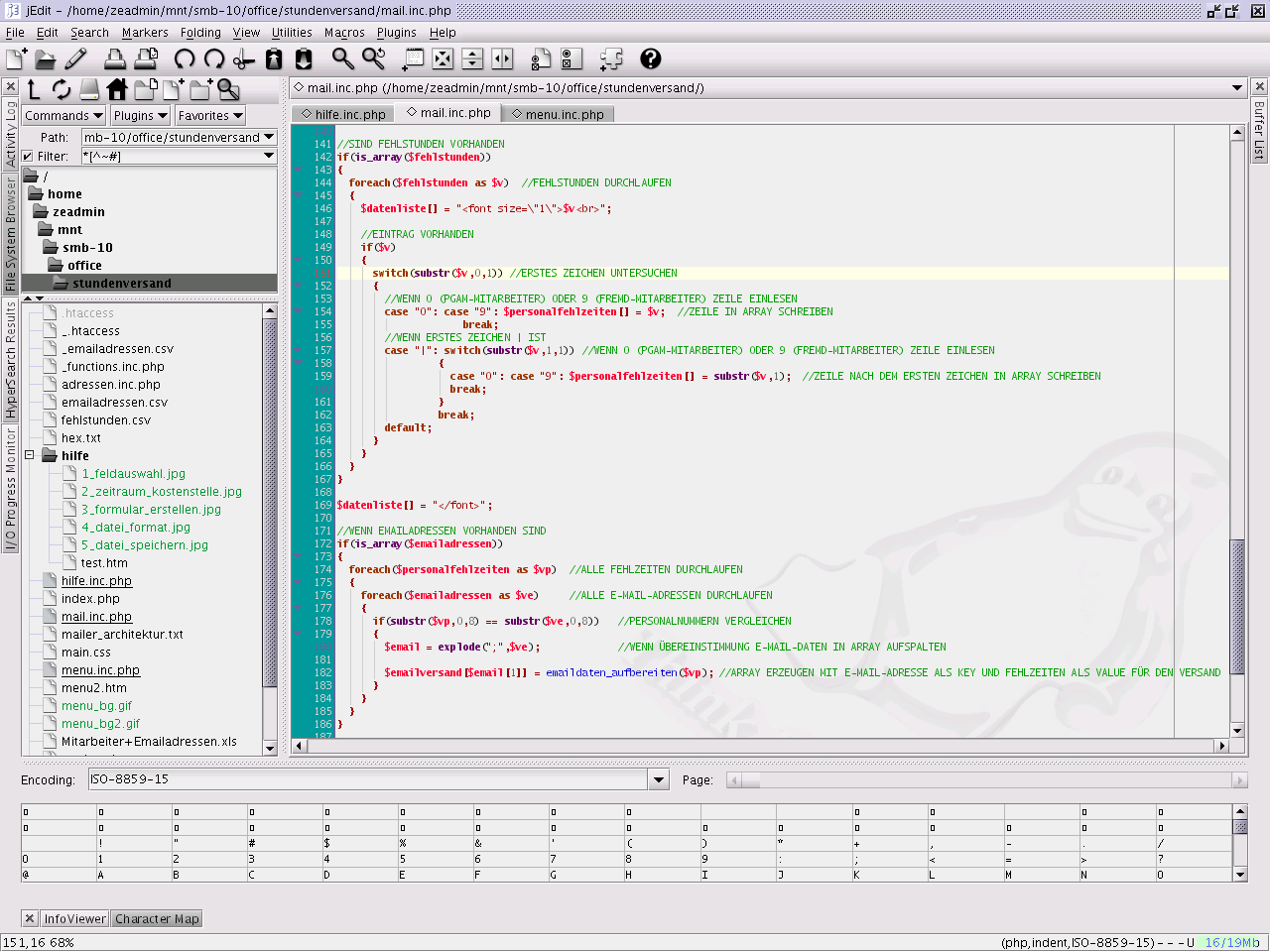Click the Paste clipboard icon
Image resolution: width=1270 pixels, height=952 pixels.
coord(304,59)
